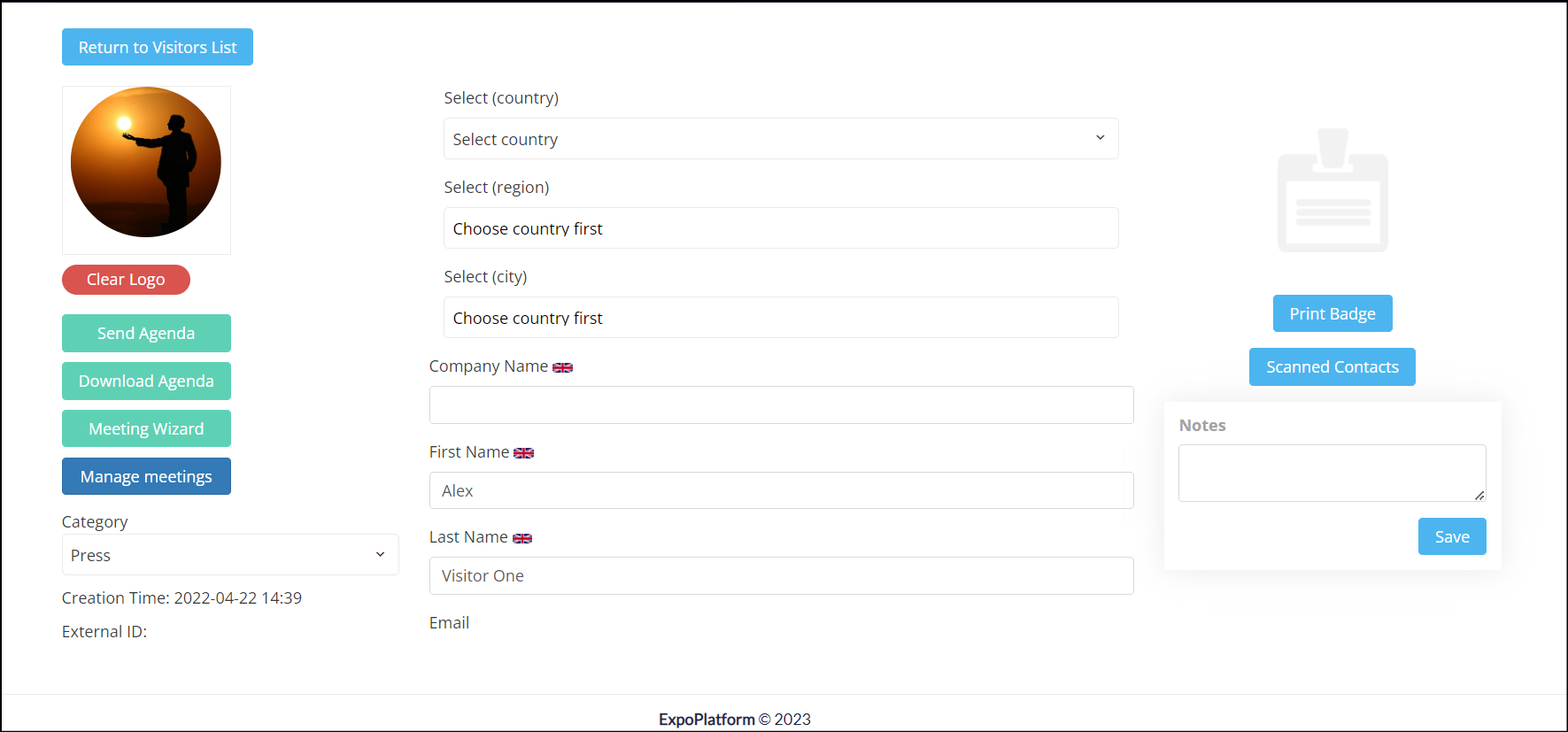Click the red Clear Logo button
This screenshot has width=1568, height=732.
126,280
